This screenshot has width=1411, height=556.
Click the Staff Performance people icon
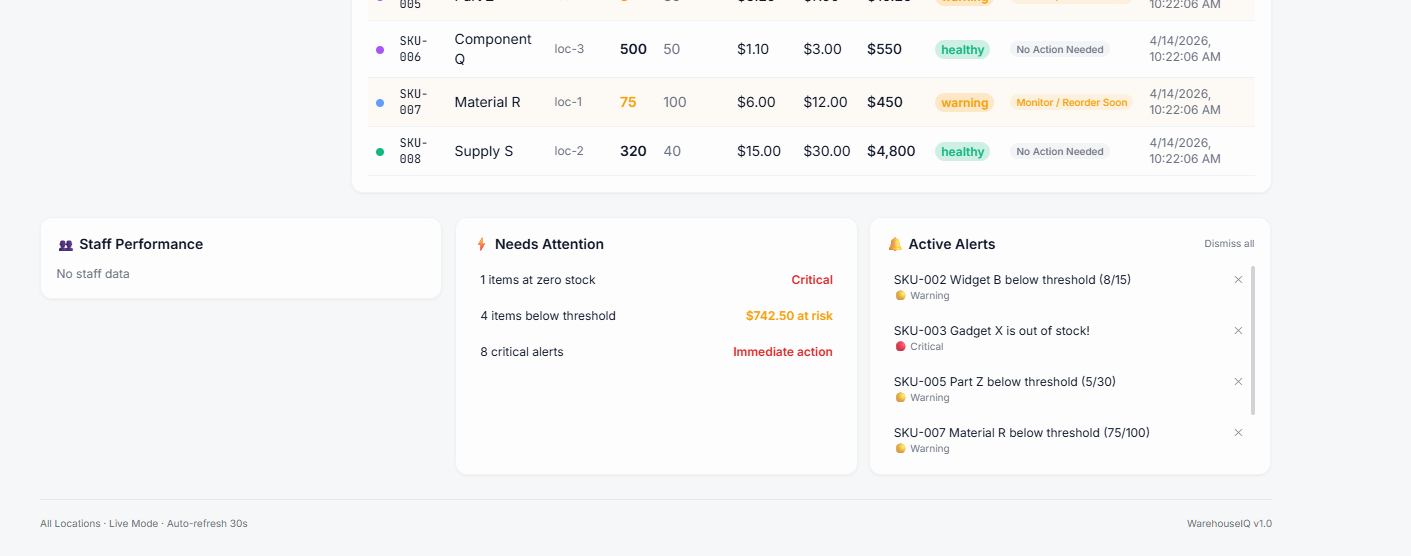coord(66,245)
